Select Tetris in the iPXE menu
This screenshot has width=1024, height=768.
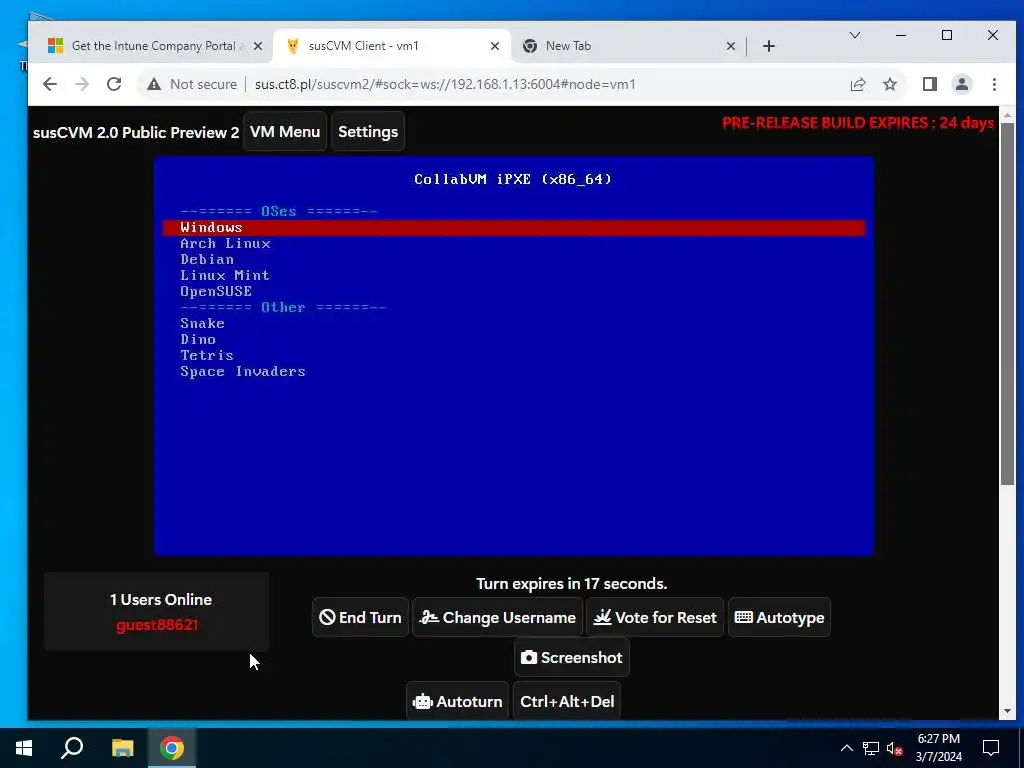pos(207,355)
